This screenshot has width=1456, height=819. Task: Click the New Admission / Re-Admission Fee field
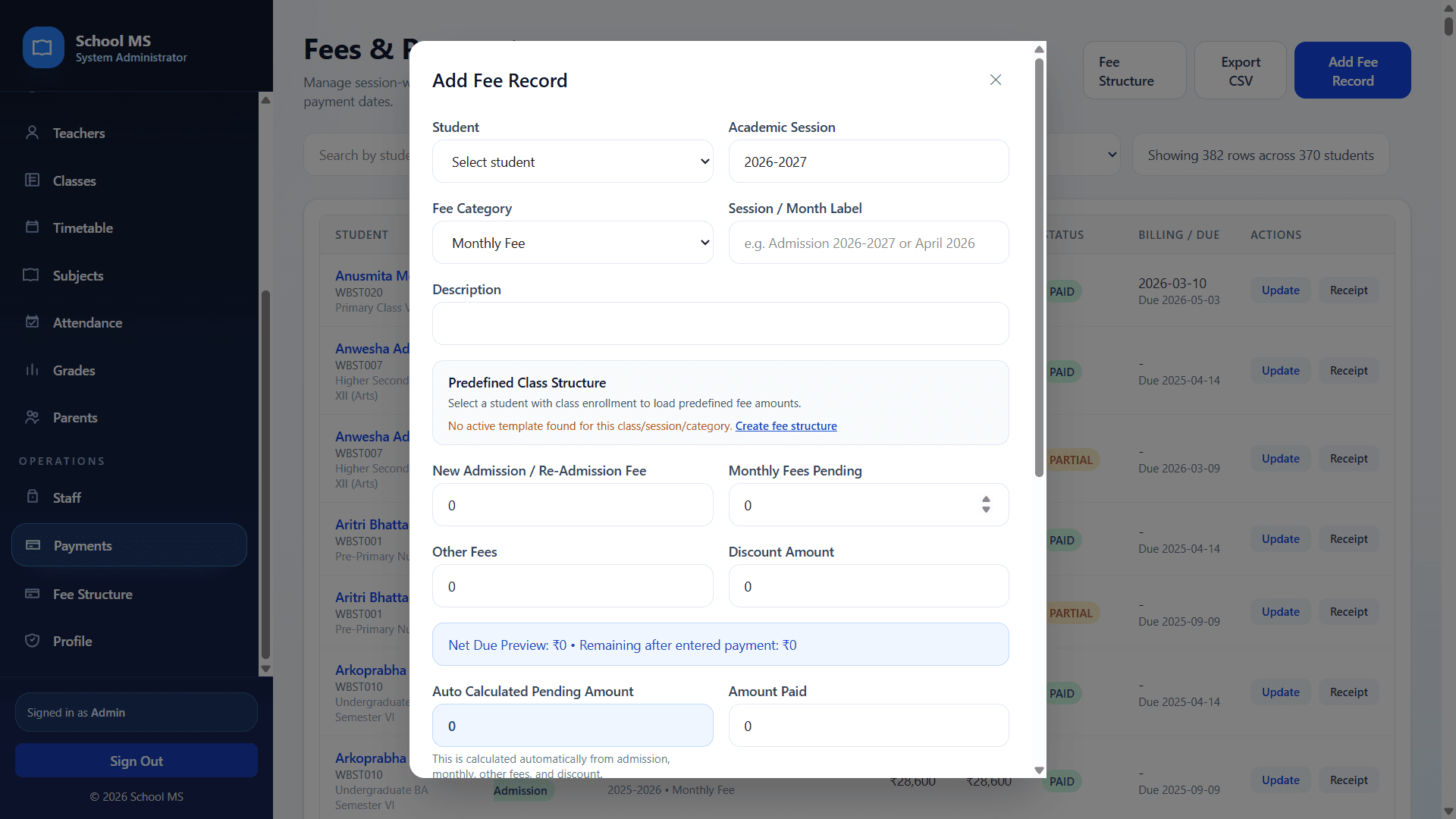pyautogui.click(x=573, y=505)
